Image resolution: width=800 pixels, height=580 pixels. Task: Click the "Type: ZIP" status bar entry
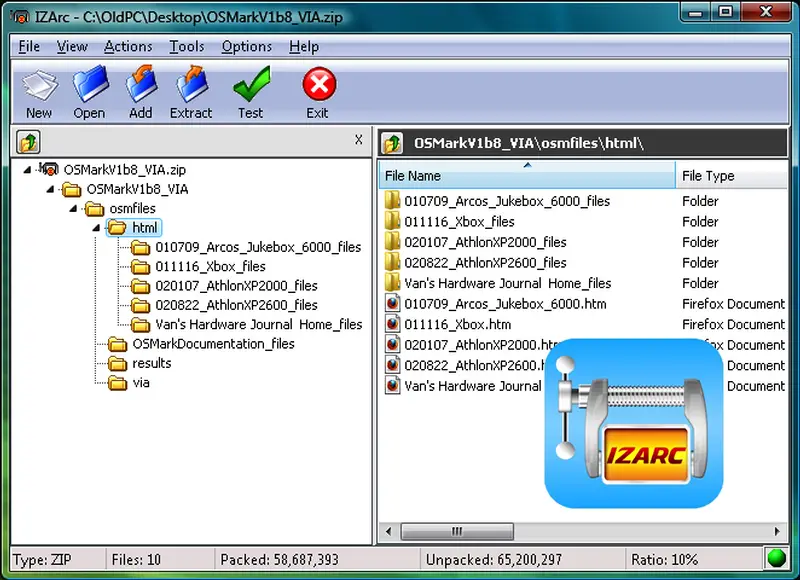(42, 560)
